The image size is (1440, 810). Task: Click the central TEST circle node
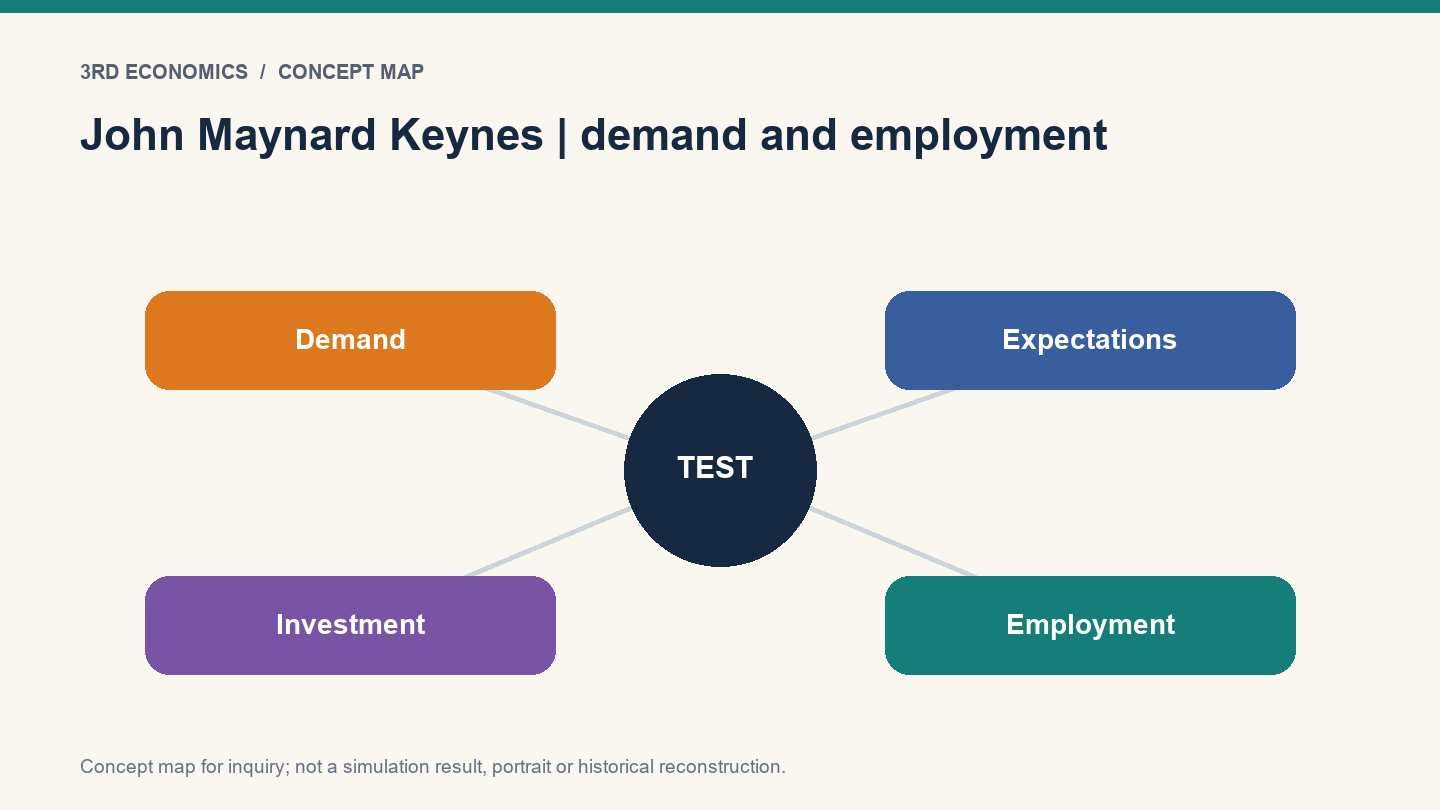(720, 470)
